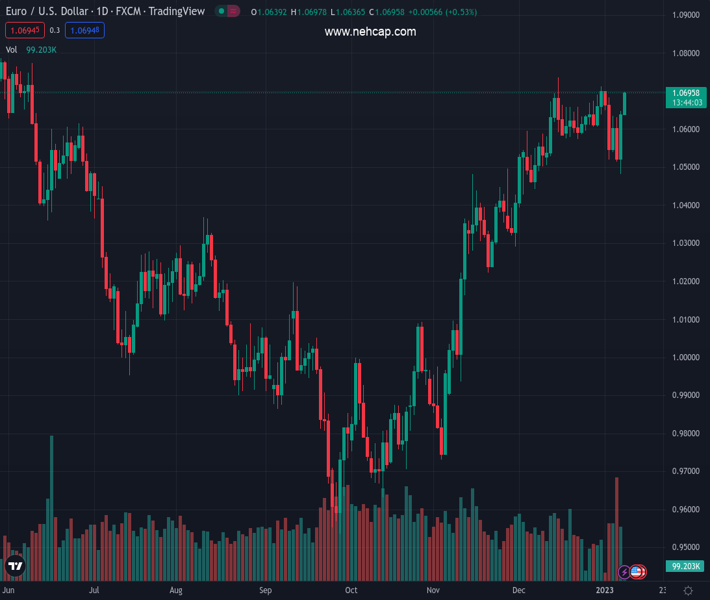Toggle the market status indicator pill
Screen dimensions: 710x600
tap(227, 12)
